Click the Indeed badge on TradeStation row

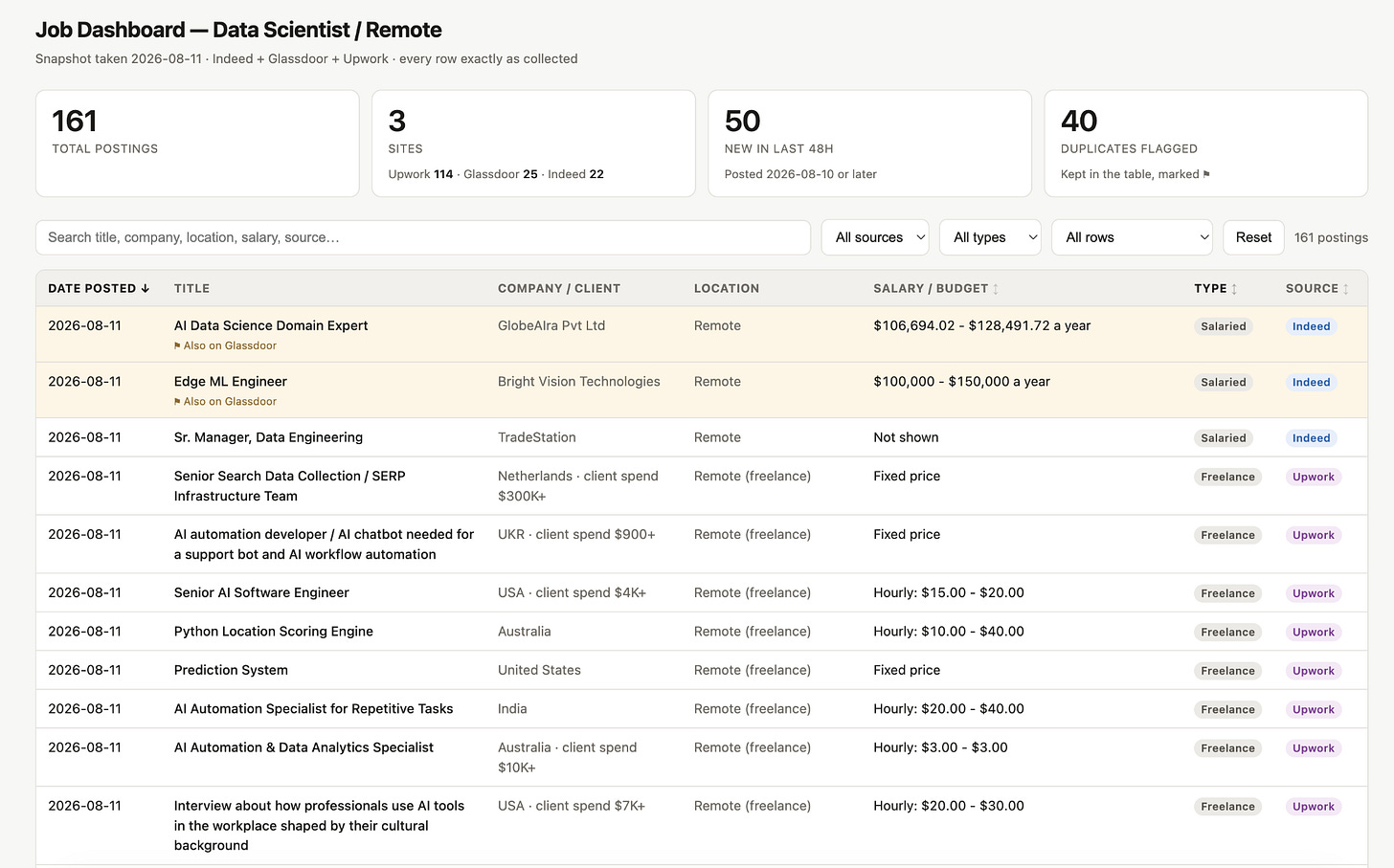[x=1311, y=438]
